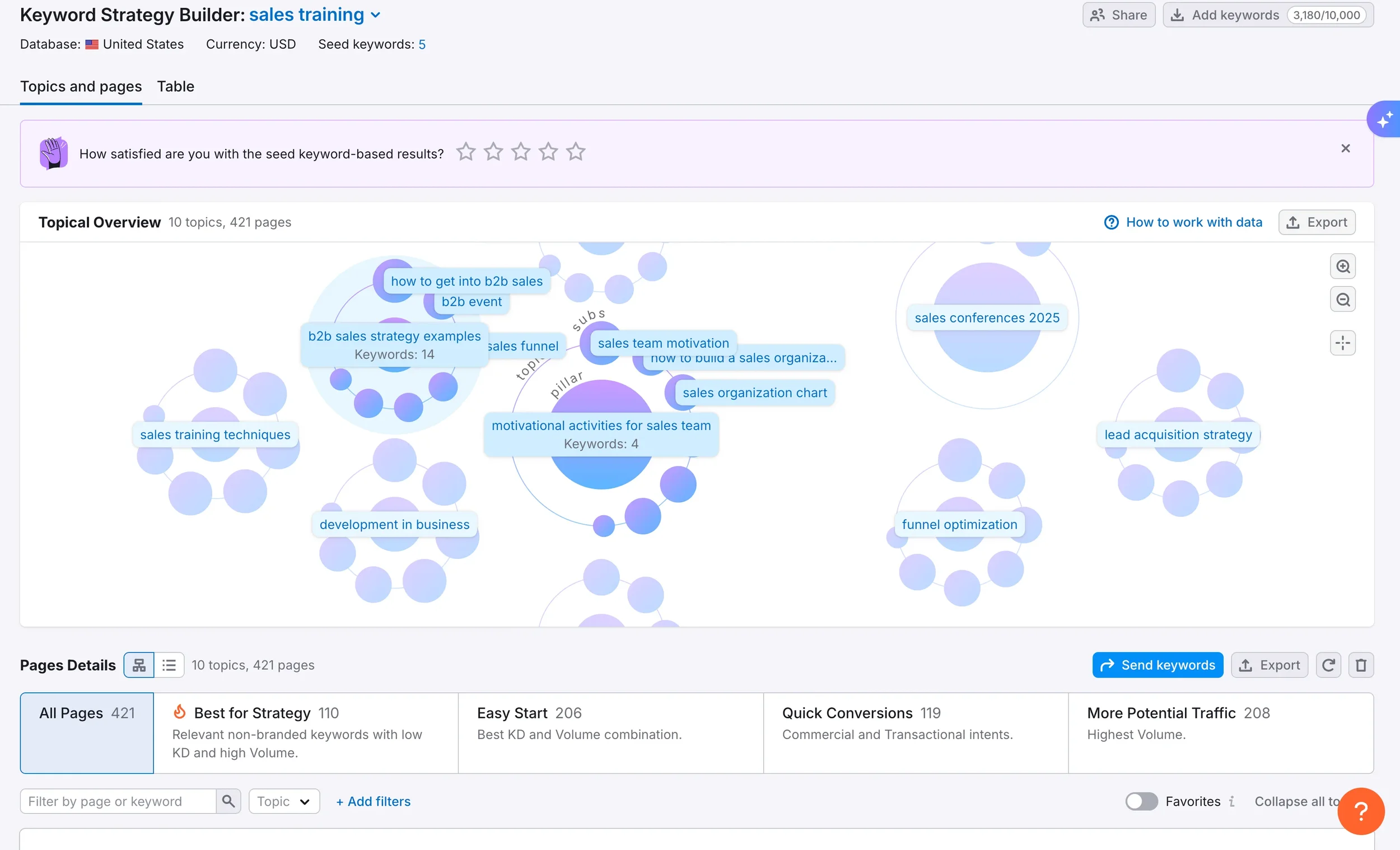Zoom out of the topic map
Viewport: 1400px width, 850px height.
click(1343, 300)
